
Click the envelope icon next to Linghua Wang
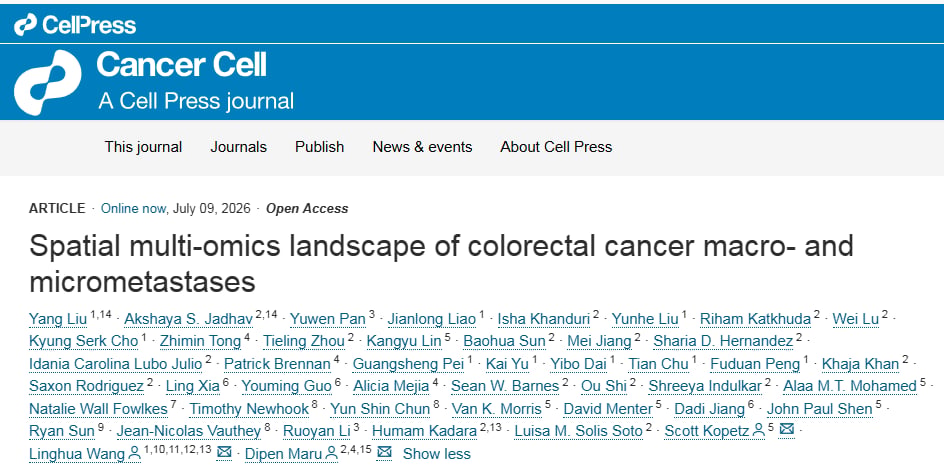click(224, 453)
